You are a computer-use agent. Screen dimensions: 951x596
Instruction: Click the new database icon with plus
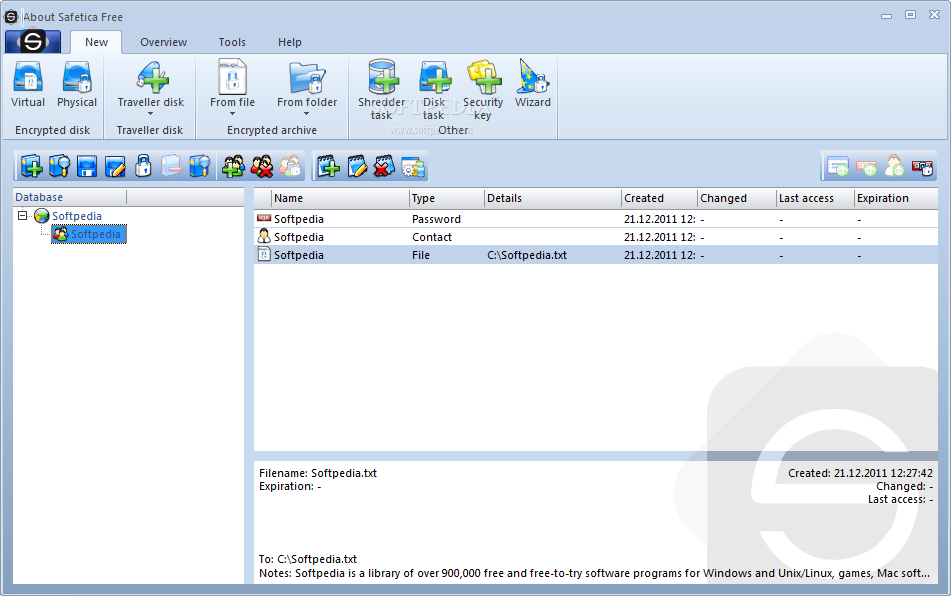pyautogui.click(x=32, y=166)
